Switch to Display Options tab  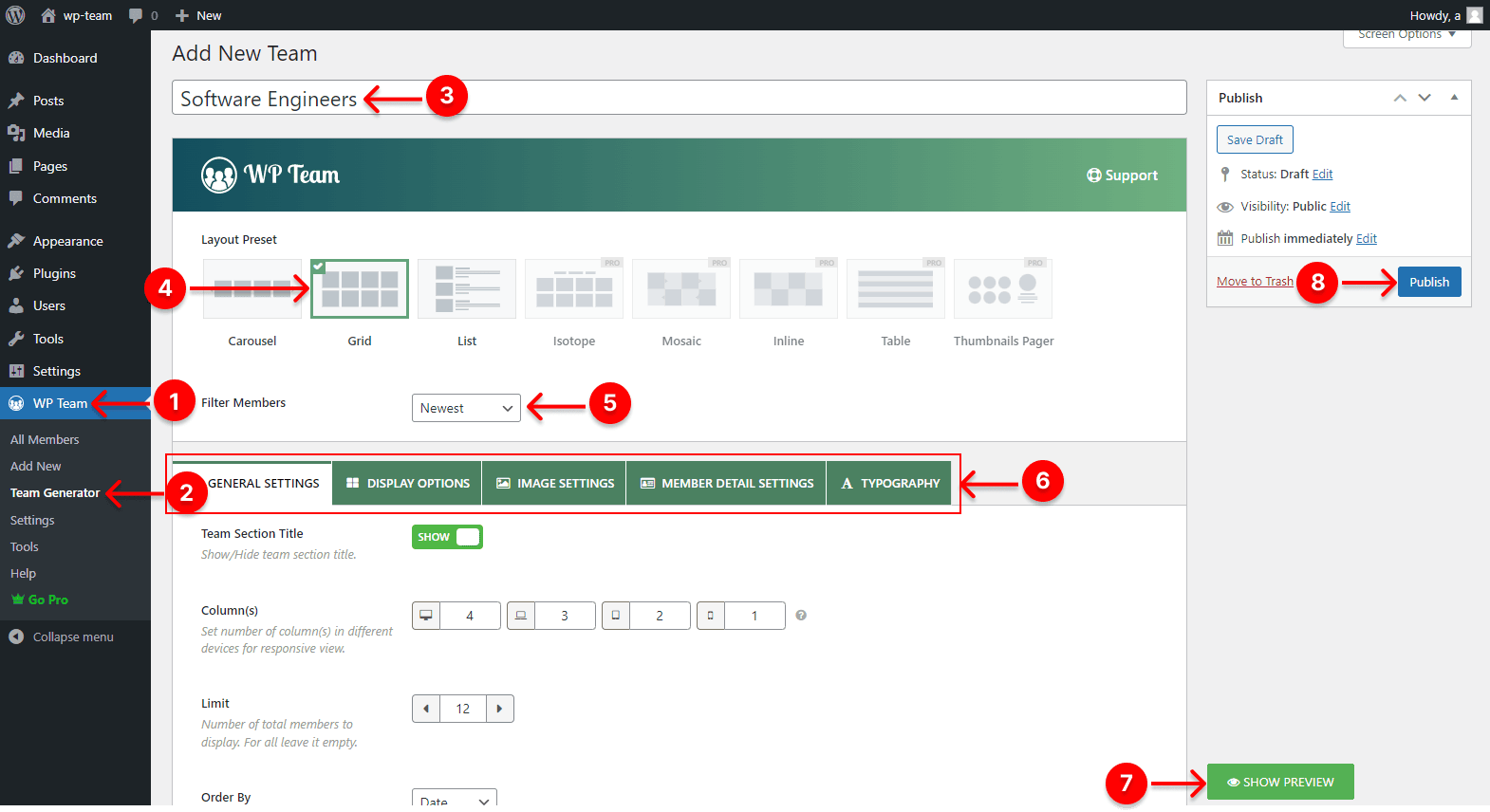tap(407, 483)
